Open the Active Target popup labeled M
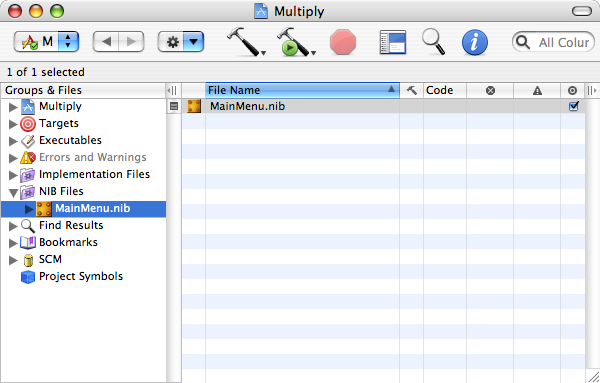 coord(46,41)
